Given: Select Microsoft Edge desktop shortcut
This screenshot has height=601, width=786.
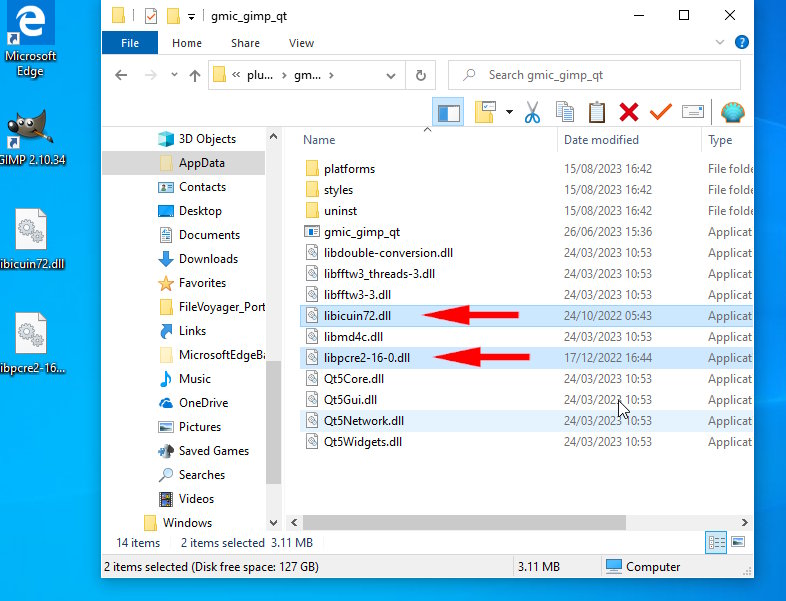Looking at the screenshot, I should (x=30, y=41).
